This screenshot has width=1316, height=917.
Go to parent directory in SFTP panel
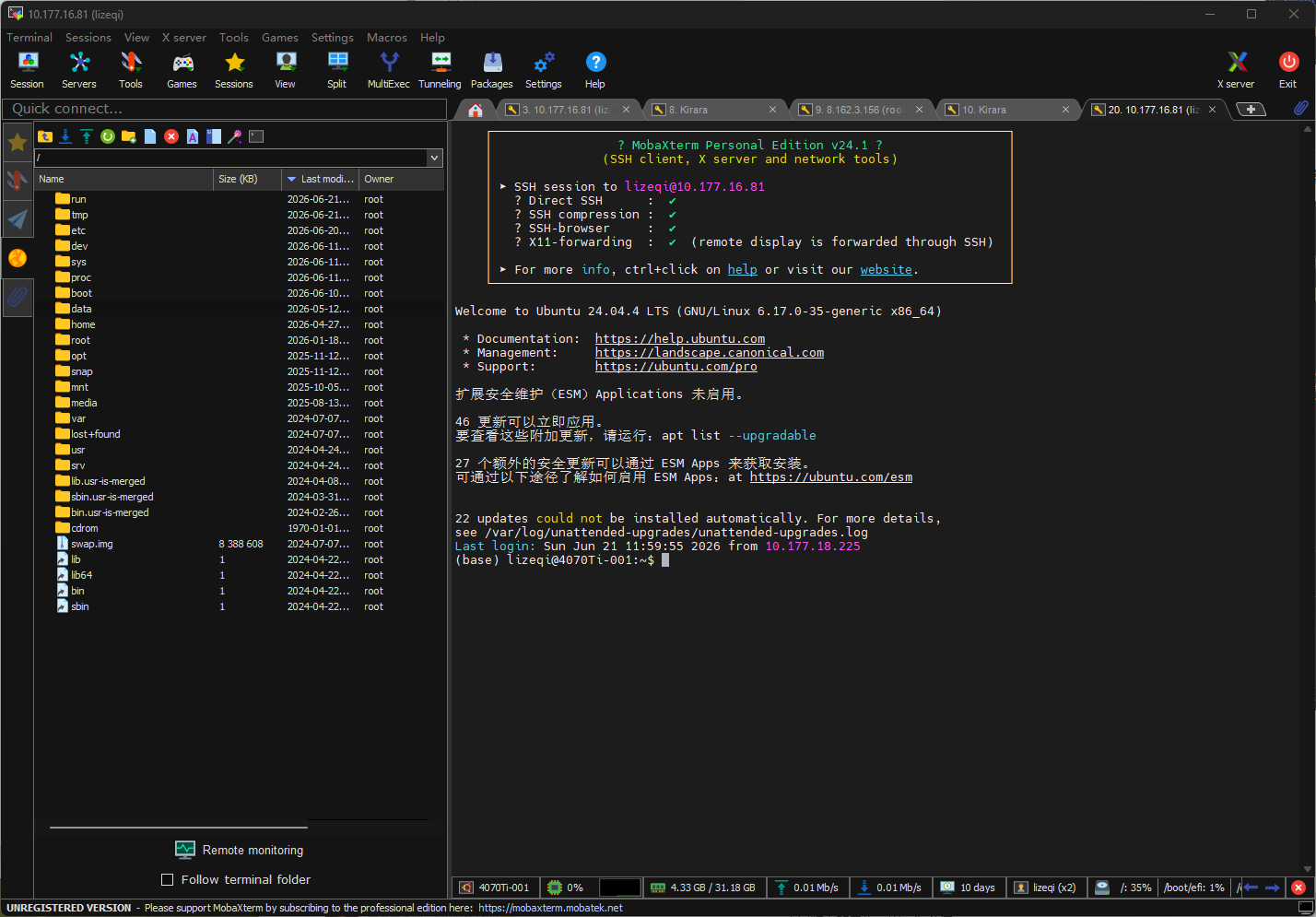click(x=45, y=136)
